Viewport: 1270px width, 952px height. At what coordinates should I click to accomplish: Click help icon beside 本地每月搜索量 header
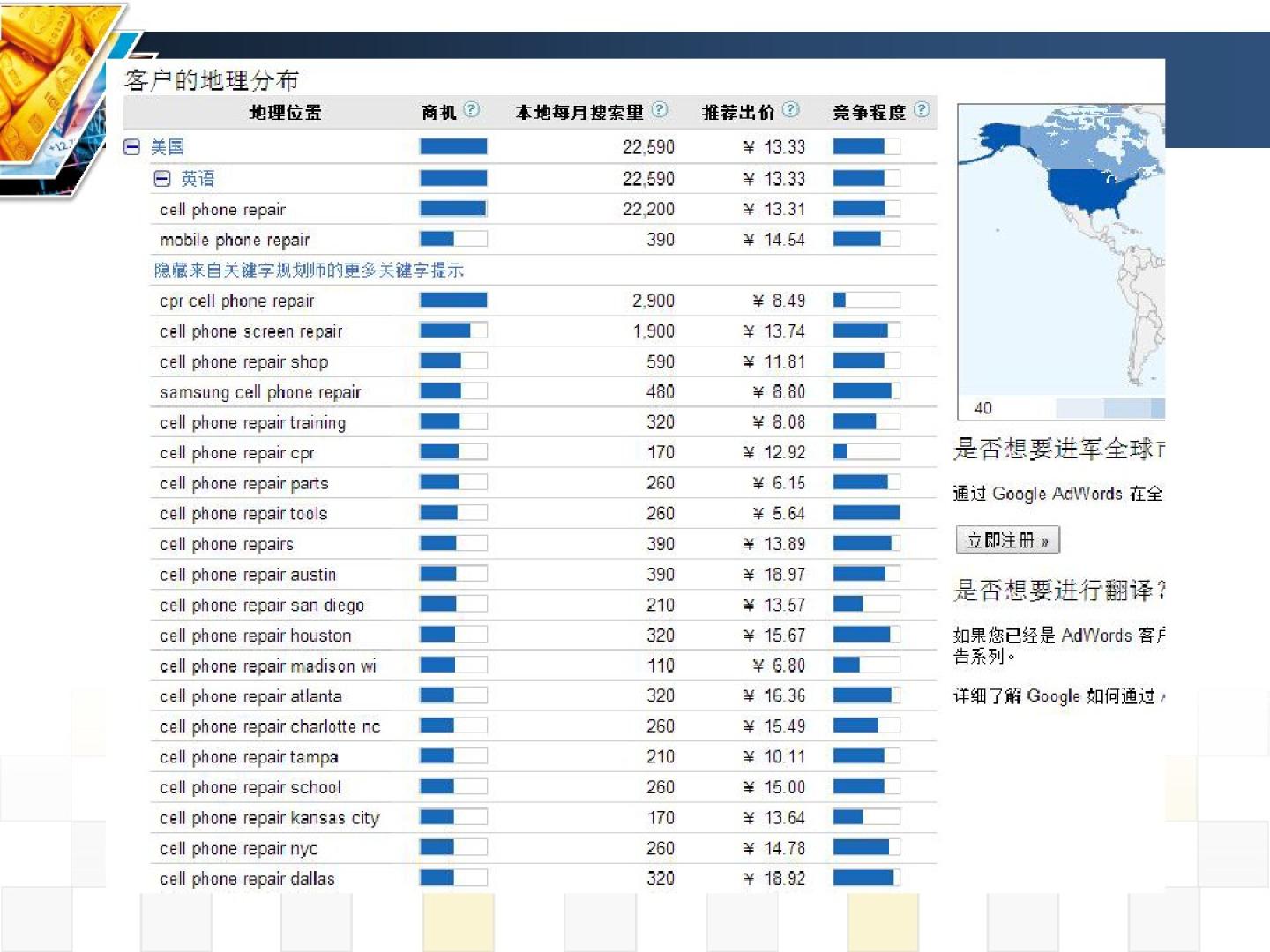tap(660, 110)
